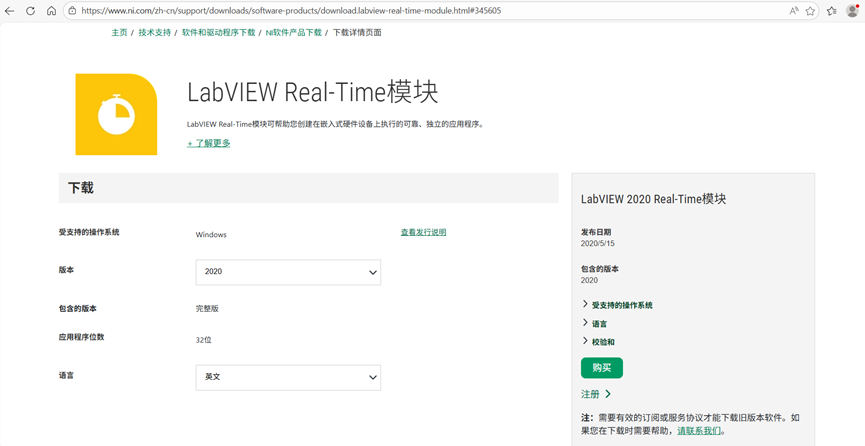Open the browser profile avatar
This screenshot has width=865, height=446.
click(852, 10)
